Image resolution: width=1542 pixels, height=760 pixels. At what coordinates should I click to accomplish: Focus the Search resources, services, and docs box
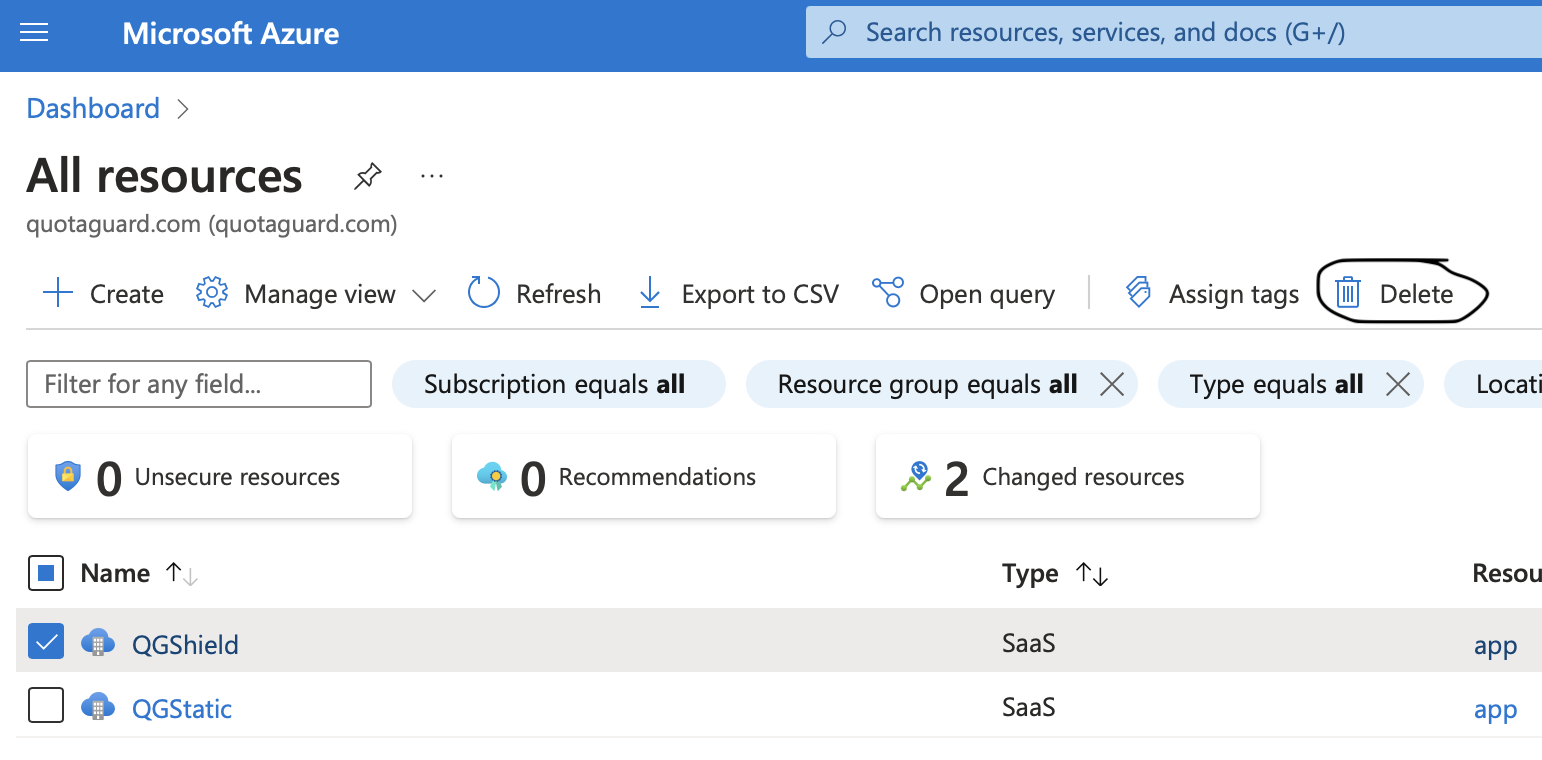tap(1174, 33)
